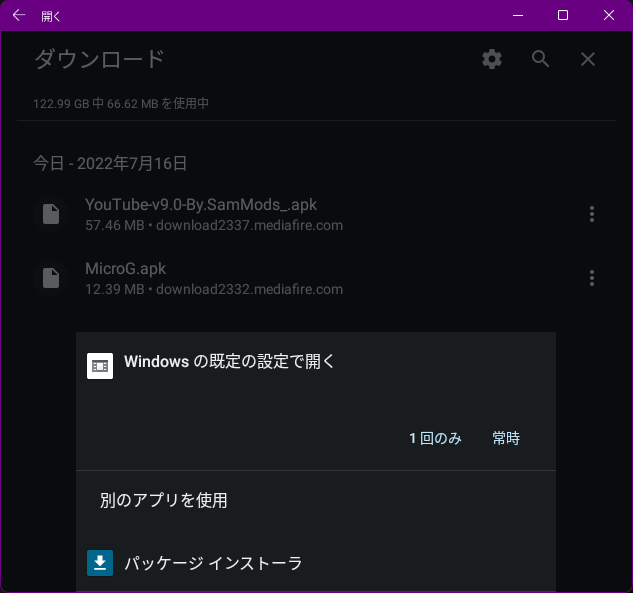Click the 別のアプリを使用 heading

pyautogui.click(x=163, y=501)
